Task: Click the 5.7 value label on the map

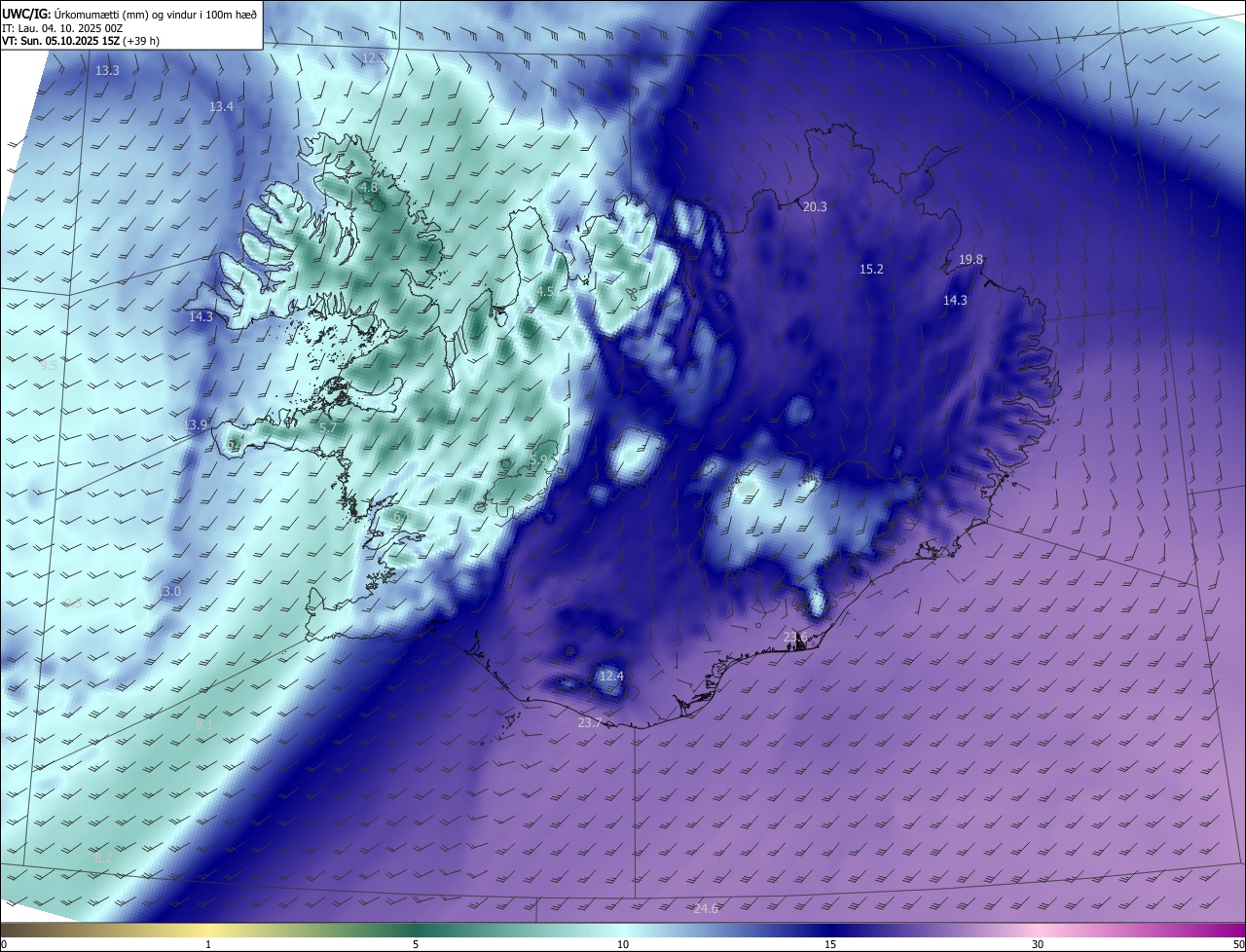Action: pyautogui.click(x=328, y=427)
